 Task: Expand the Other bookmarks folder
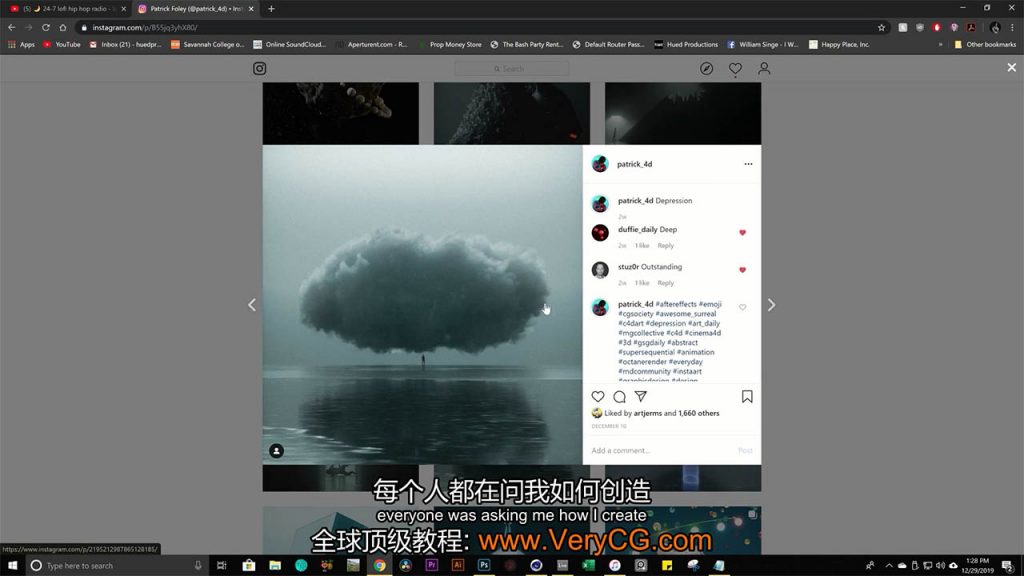(985, 44)
